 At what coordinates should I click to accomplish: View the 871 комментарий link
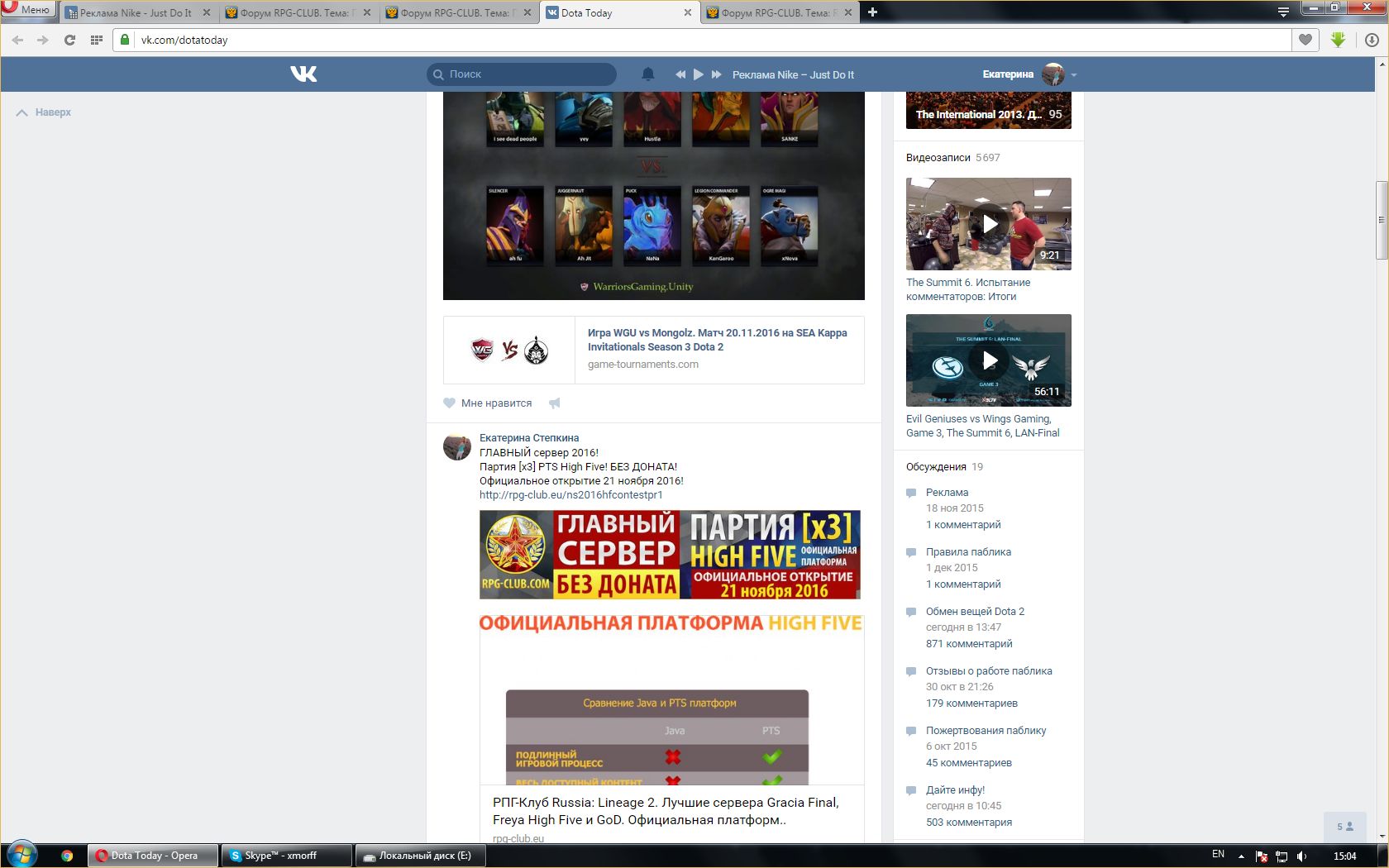click(969, 644)
